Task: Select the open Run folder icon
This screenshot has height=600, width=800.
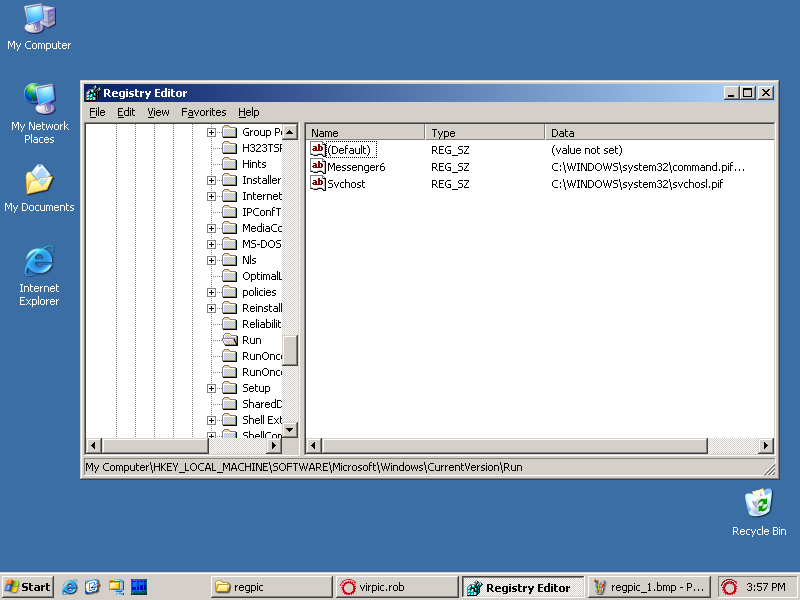Action: tap(230, 340)
